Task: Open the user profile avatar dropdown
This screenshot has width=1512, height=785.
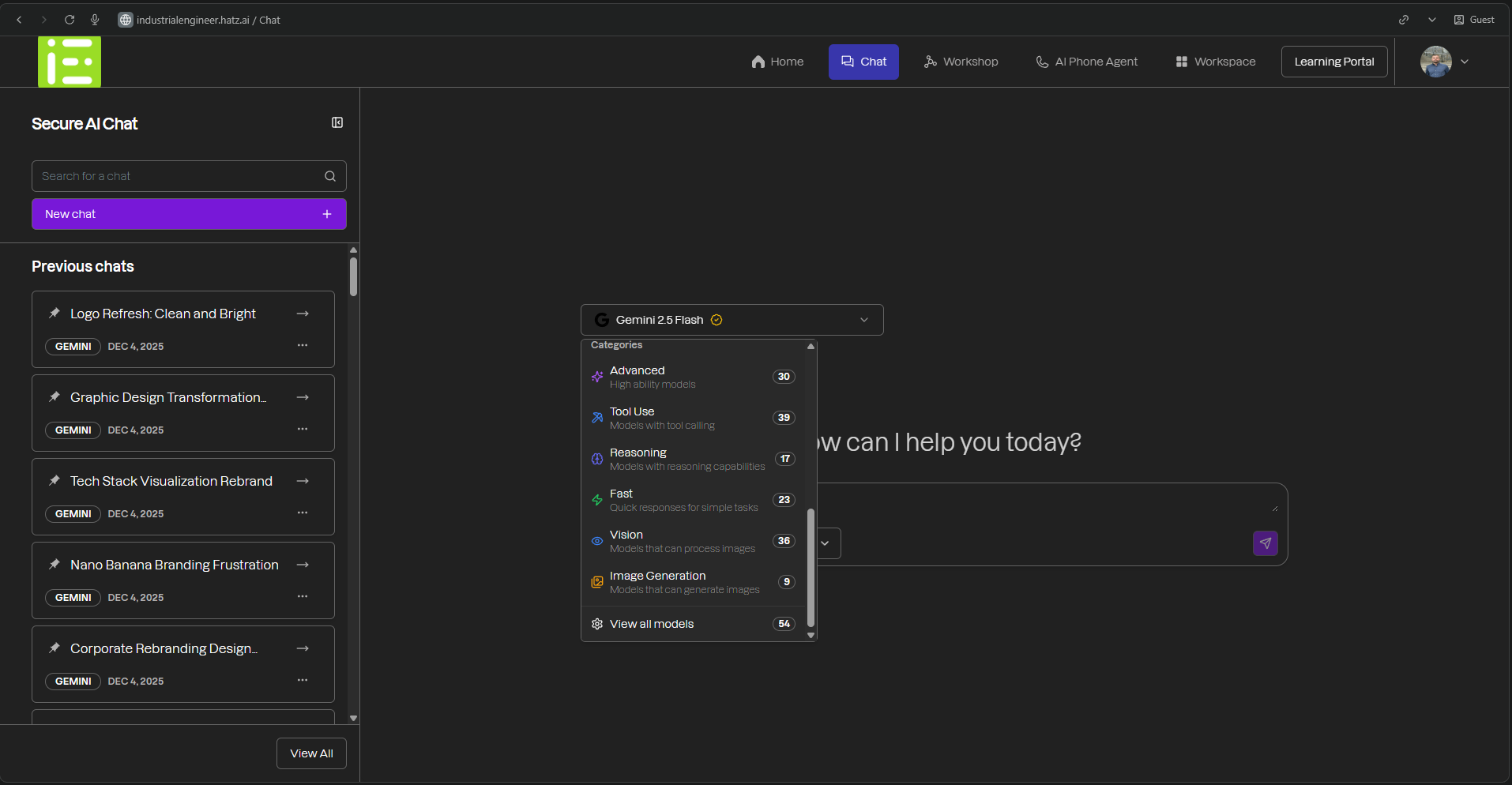Action: (x=1444, y=62)
